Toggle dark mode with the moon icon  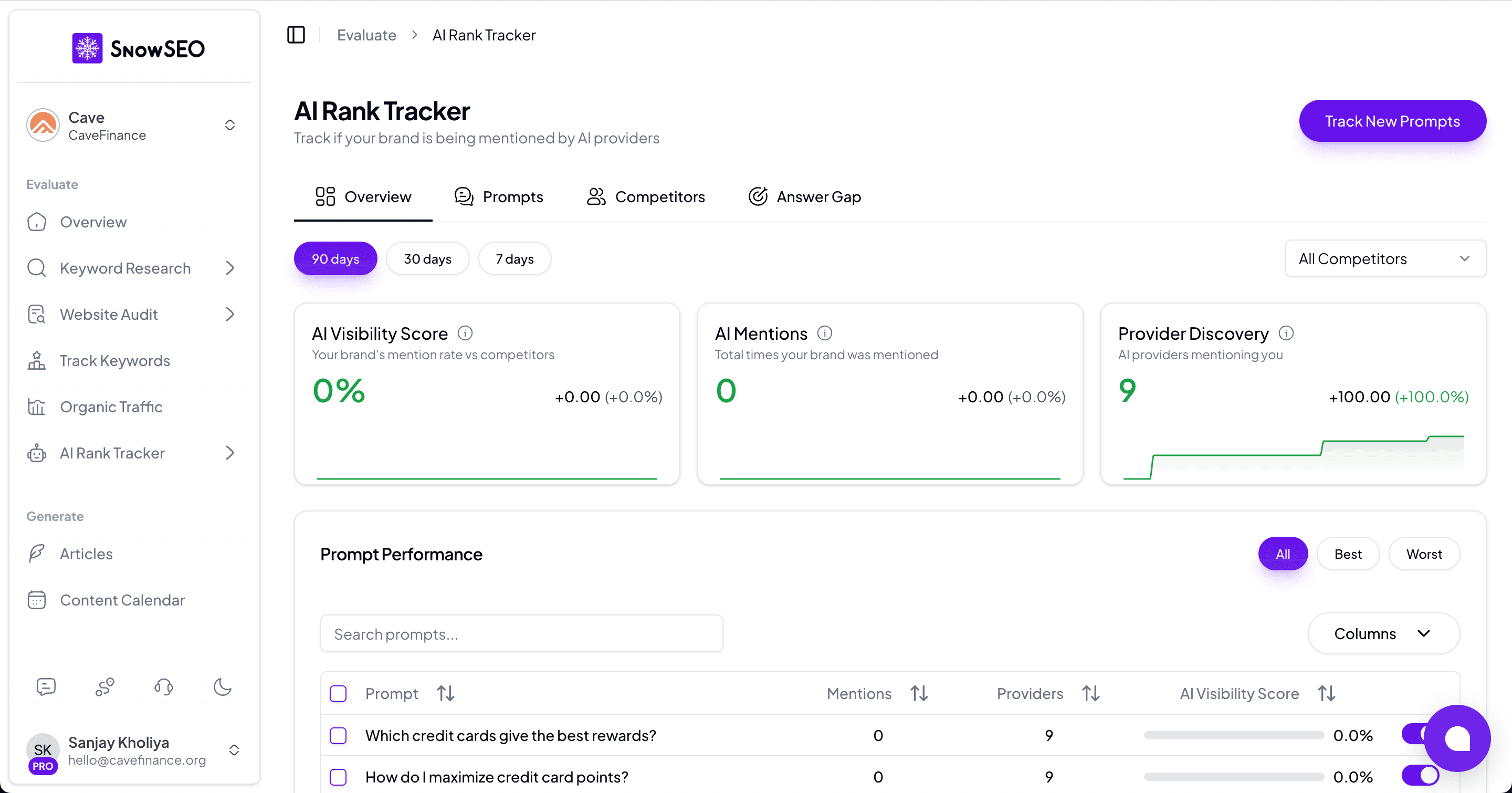[x=223, y=687]
